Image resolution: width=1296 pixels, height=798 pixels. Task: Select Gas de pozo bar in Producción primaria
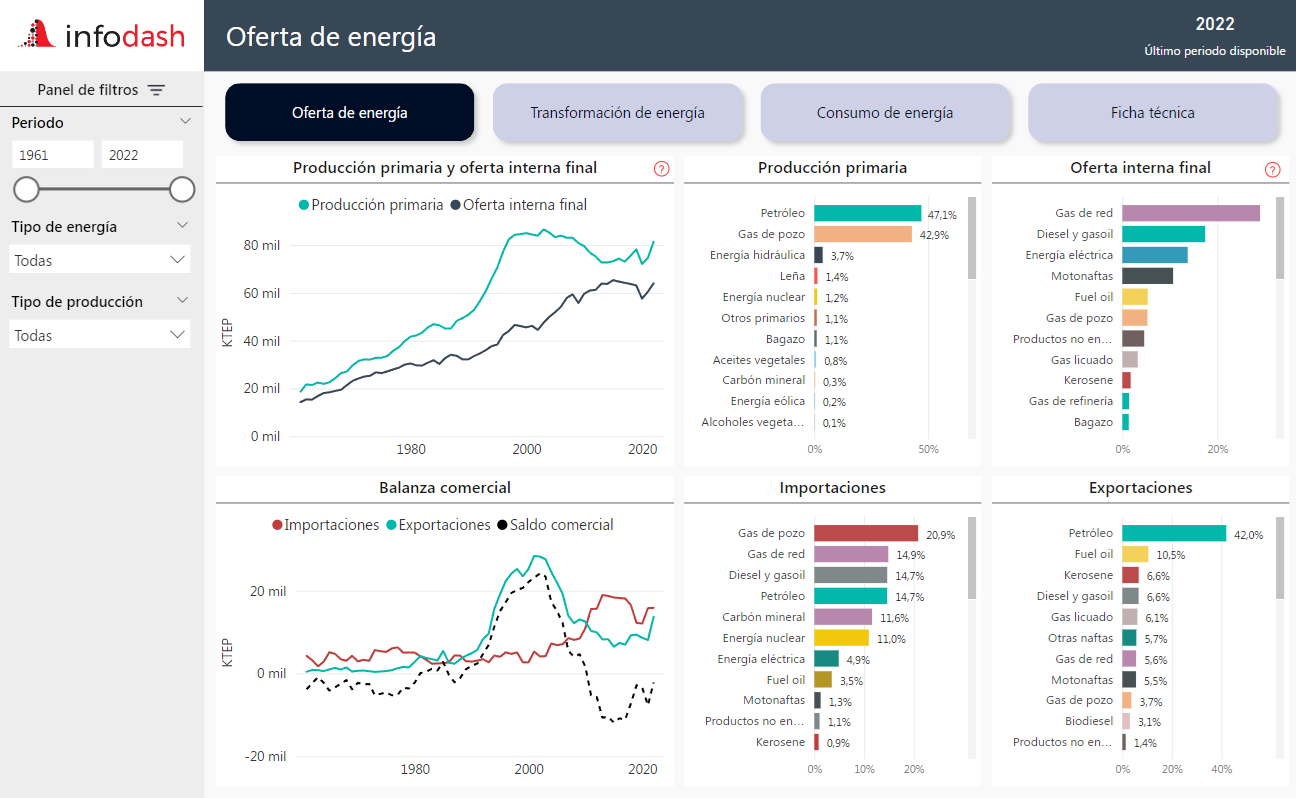863,234
